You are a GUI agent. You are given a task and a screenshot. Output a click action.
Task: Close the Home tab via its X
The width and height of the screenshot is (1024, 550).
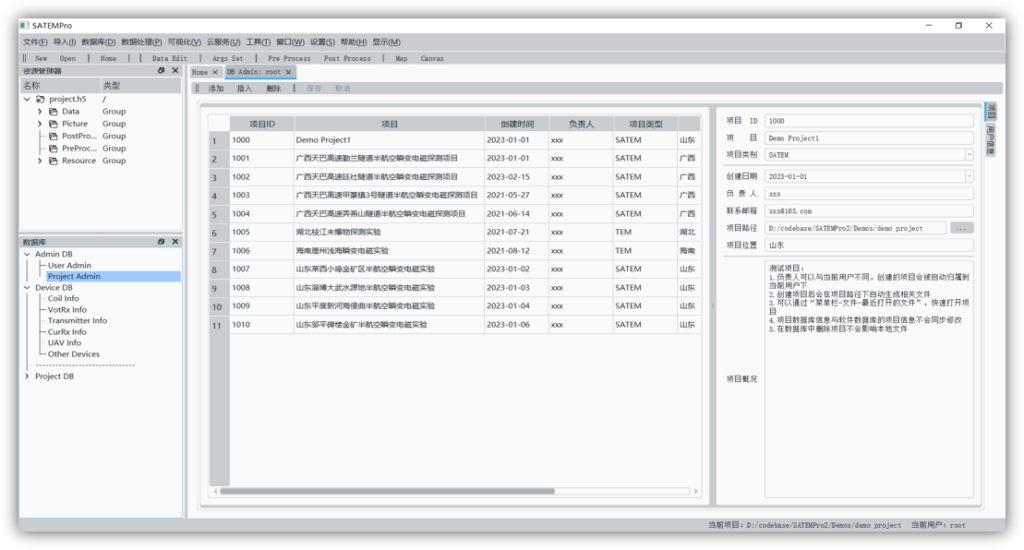point(215,72)
